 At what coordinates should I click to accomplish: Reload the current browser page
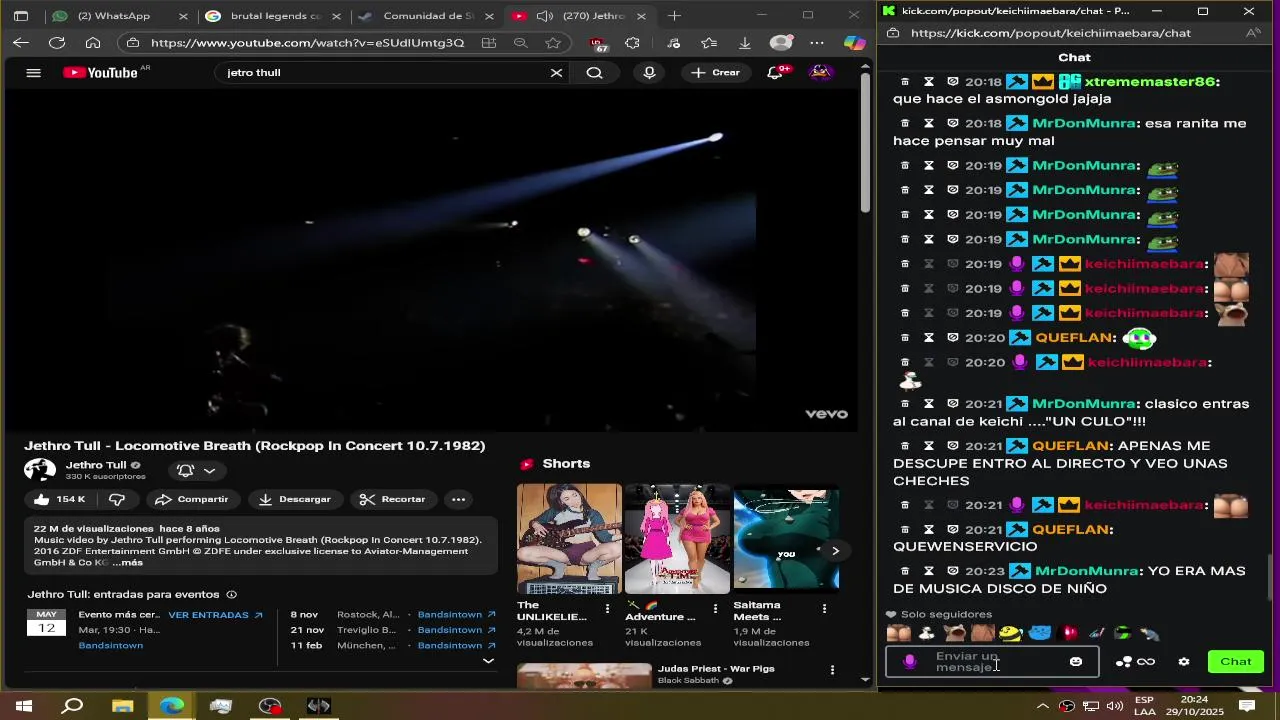click(57, 43)
